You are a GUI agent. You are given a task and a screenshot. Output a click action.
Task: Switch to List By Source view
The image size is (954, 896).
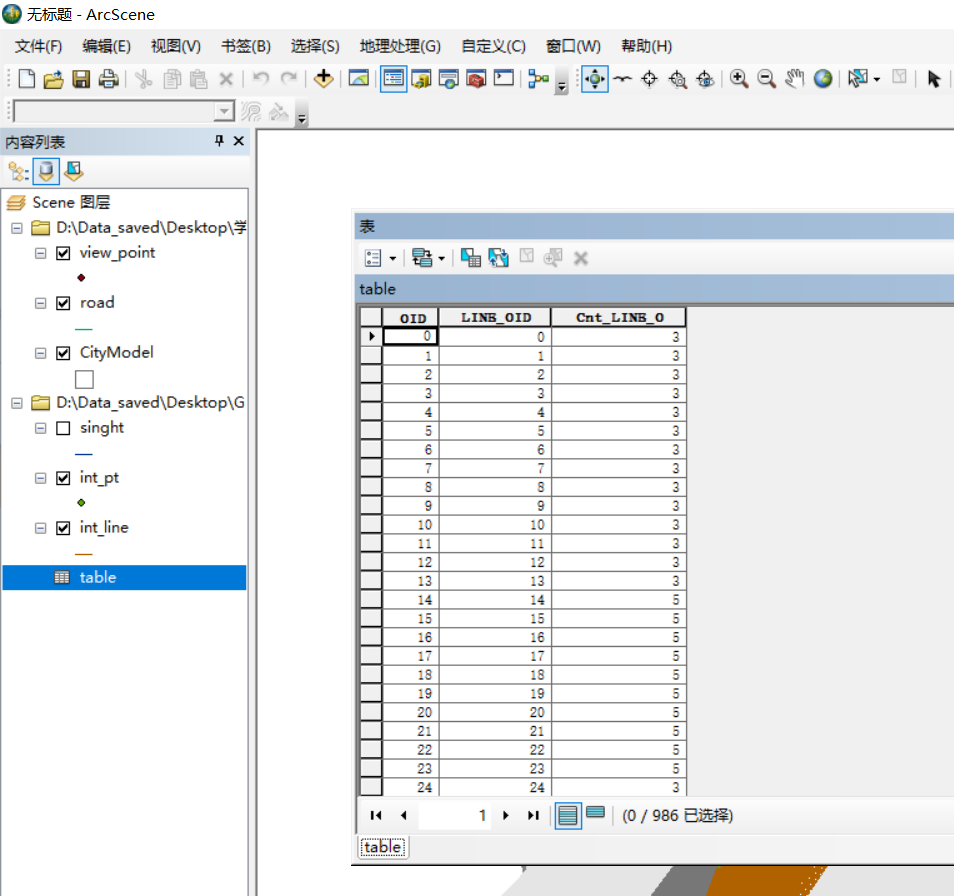tap(46, 172)
